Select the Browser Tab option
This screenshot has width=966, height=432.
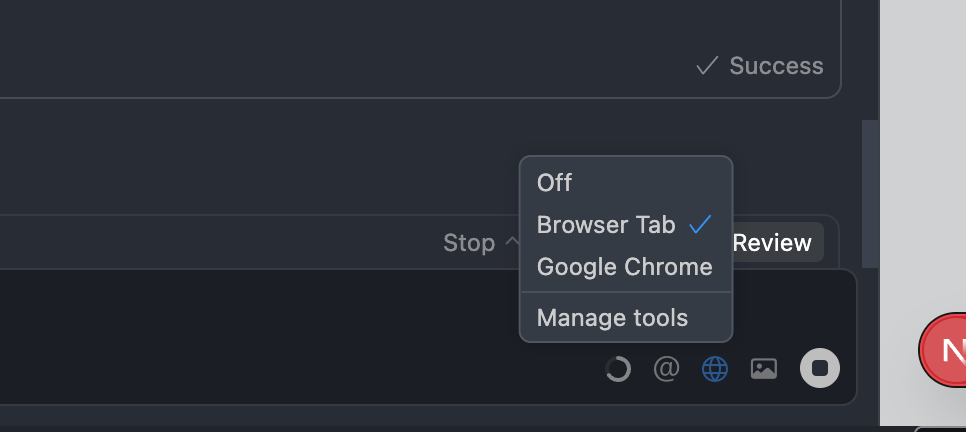[x=606, y=225]
